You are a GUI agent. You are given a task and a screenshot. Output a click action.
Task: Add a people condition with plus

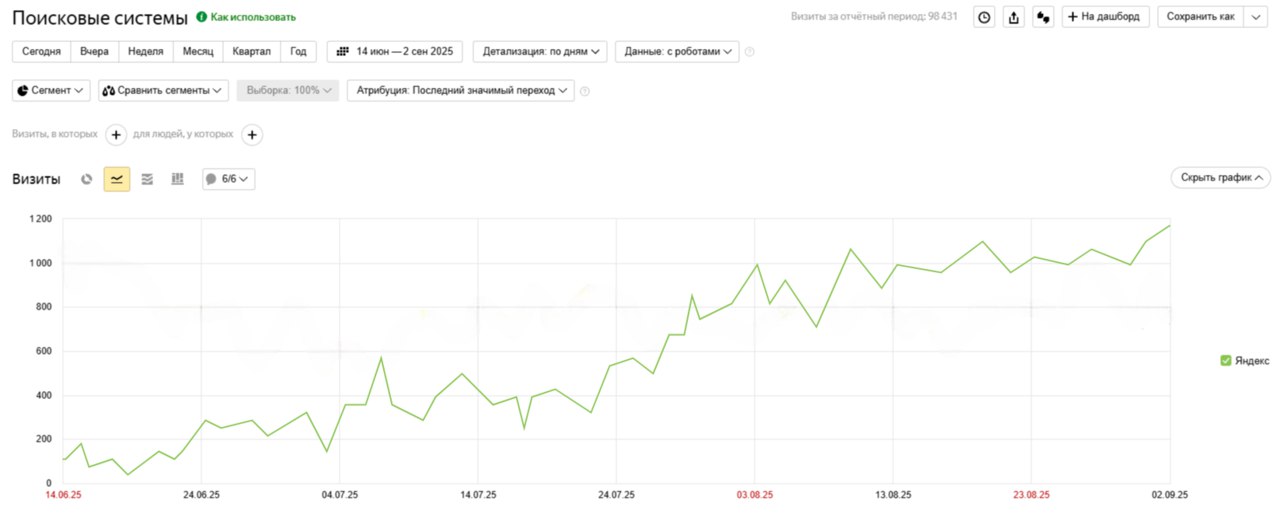click(252, 135)
